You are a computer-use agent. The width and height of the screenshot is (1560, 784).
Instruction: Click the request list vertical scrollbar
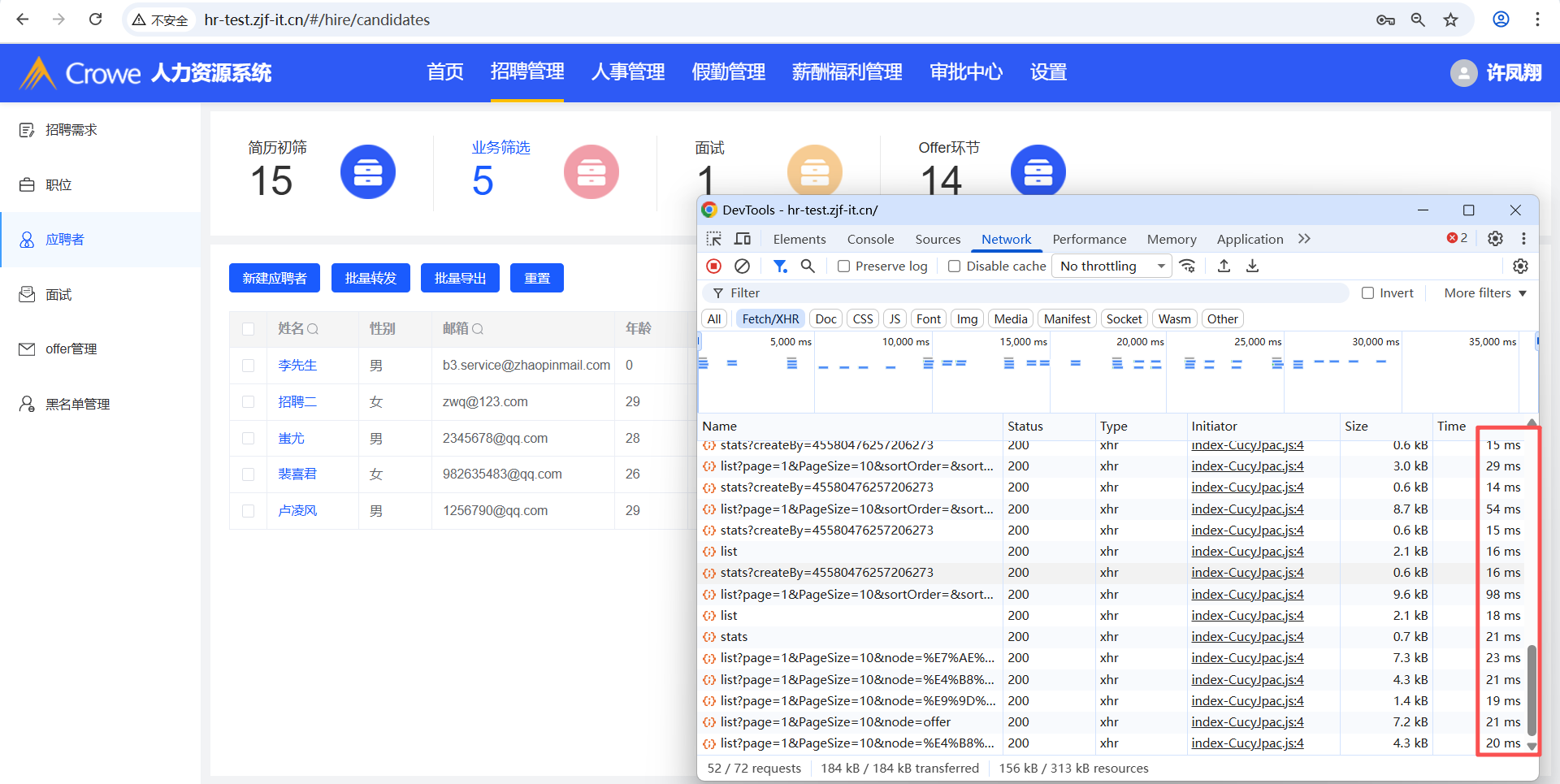tap(1532, 691)
